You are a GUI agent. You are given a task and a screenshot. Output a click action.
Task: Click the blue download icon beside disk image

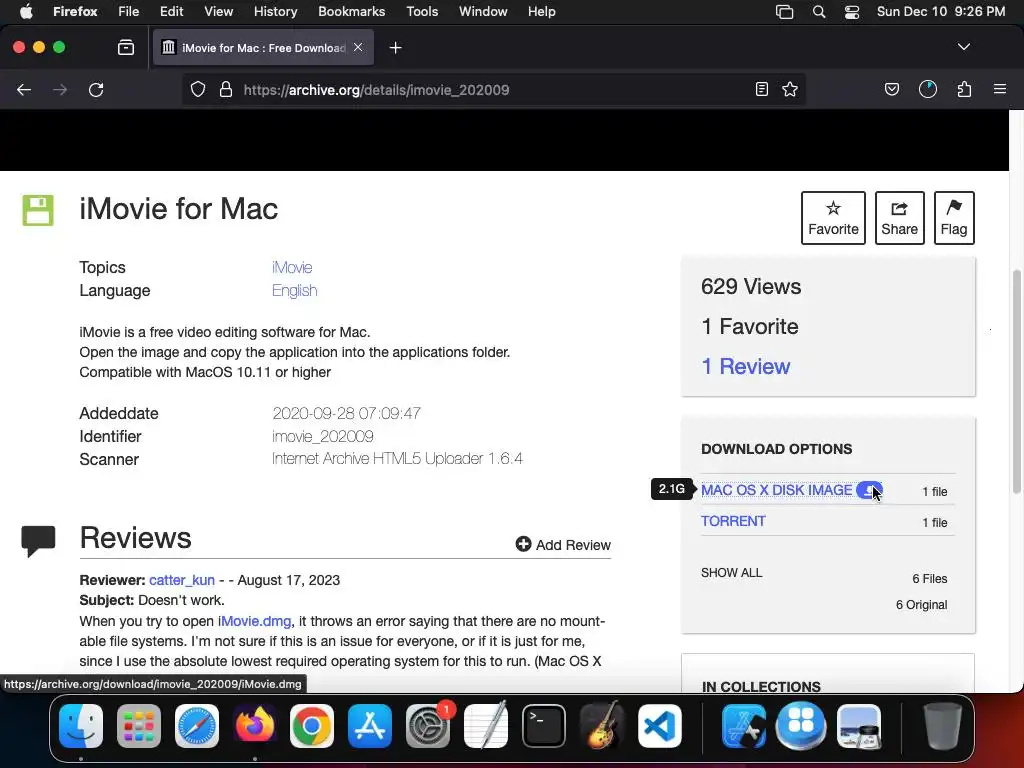click(869, 490)
